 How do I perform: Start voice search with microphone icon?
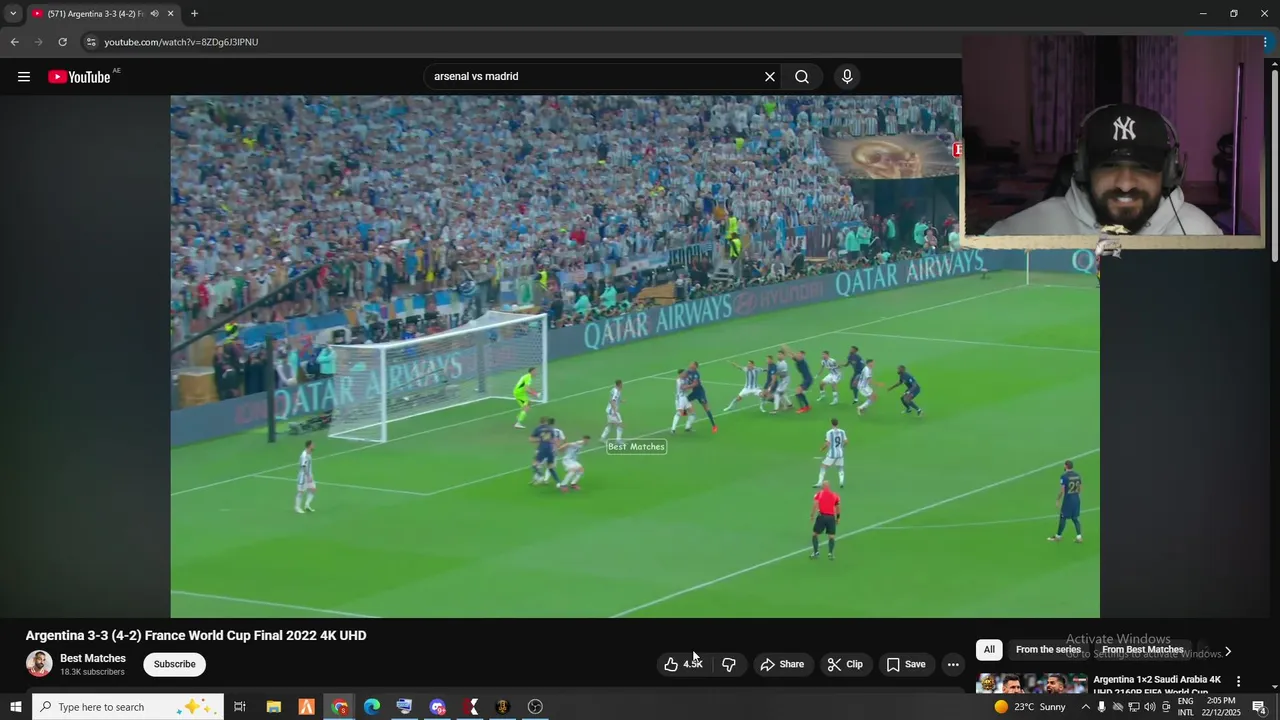(847, 77)
